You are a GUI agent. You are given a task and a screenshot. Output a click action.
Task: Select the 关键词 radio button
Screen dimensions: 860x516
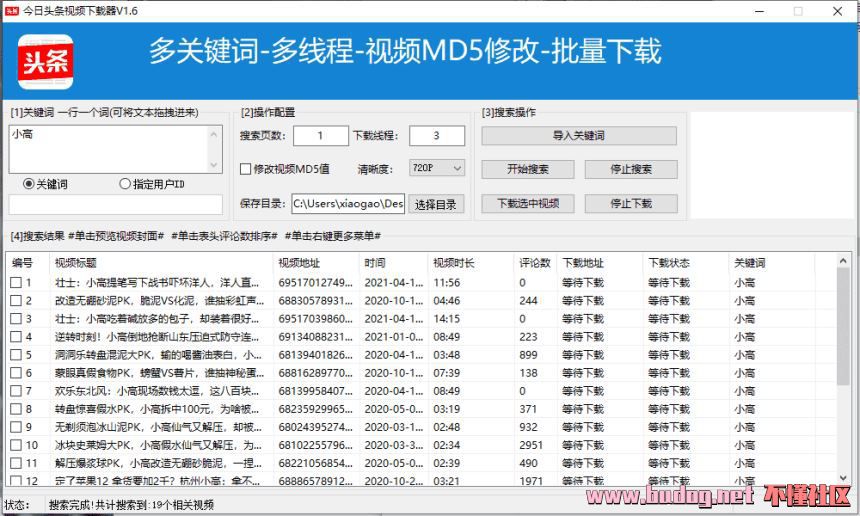click(x=29, y=184)
